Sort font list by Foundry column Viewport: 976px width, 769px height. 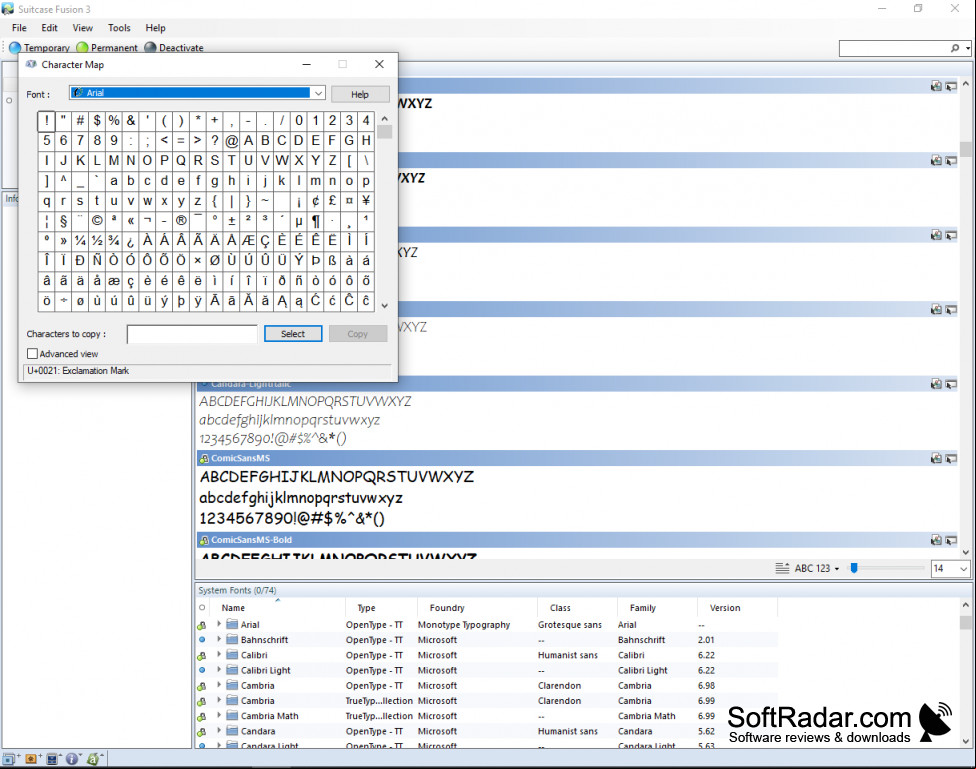(447, 608)
